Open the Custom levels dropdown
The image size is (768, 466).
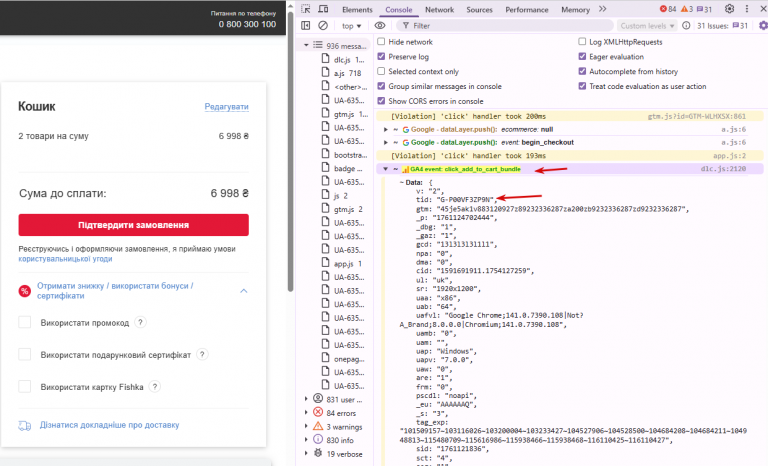(647, 25)
